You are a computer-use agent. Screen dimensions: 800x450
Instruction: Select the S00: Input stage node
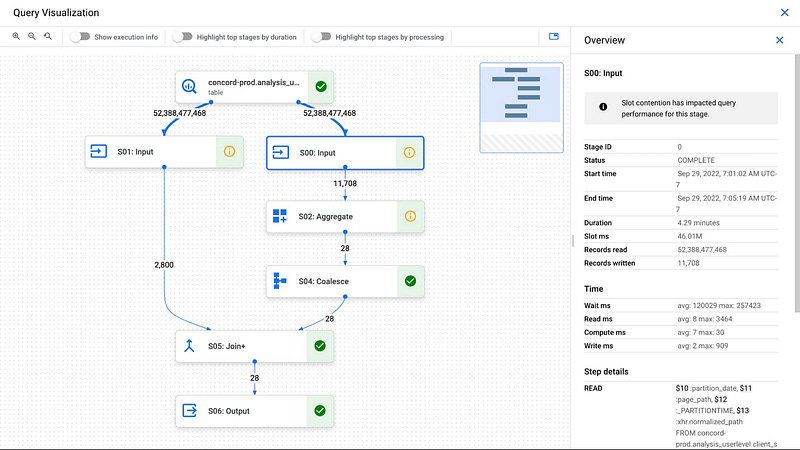[345, 153]
